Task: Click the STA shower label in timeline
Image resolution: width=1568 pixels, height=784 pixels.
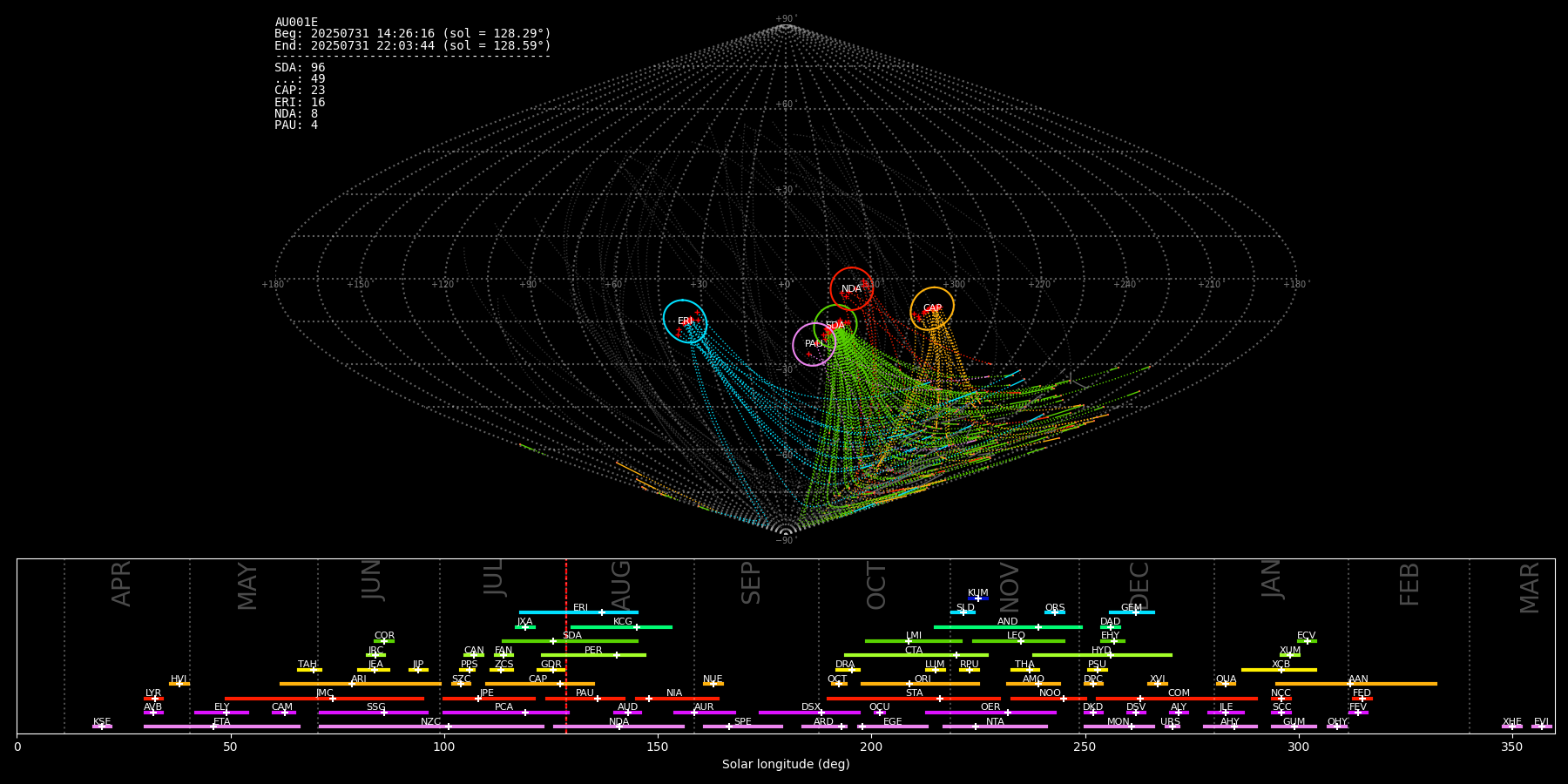Action: [x=914, y=693]
